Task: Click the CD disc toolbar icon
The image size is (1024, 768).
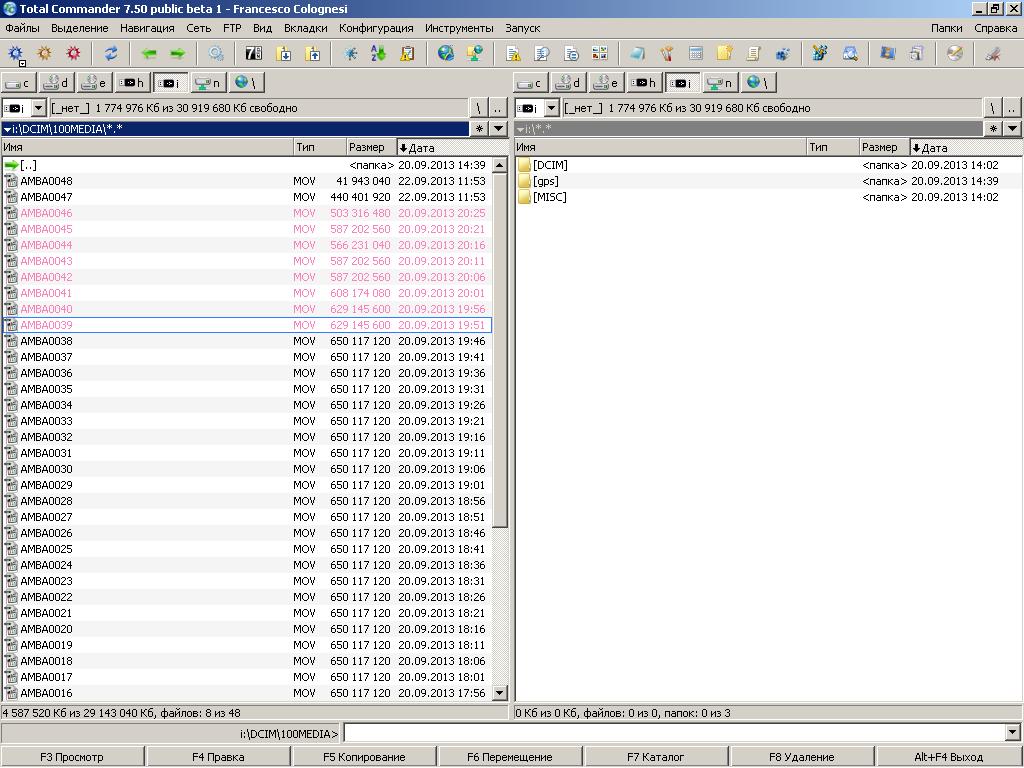Action: [955, 54]
